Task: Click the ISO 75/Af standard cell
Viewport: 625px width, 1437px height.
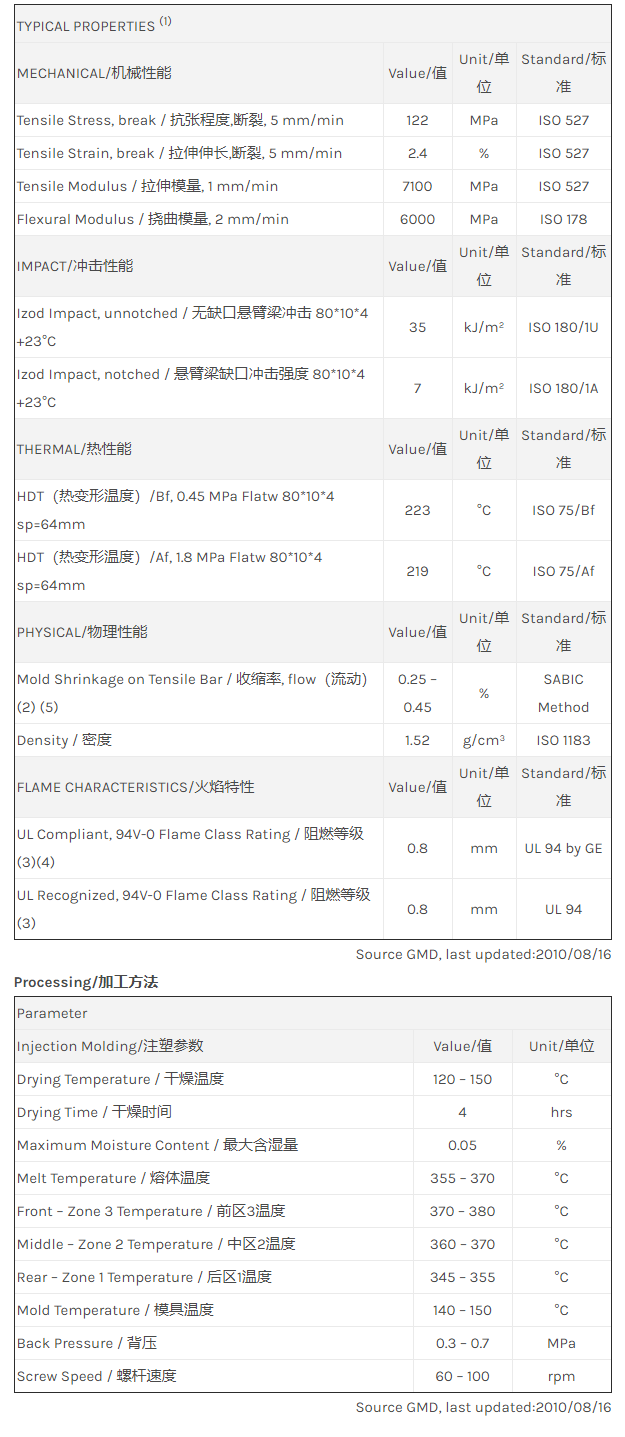Action: coord(563,571)
